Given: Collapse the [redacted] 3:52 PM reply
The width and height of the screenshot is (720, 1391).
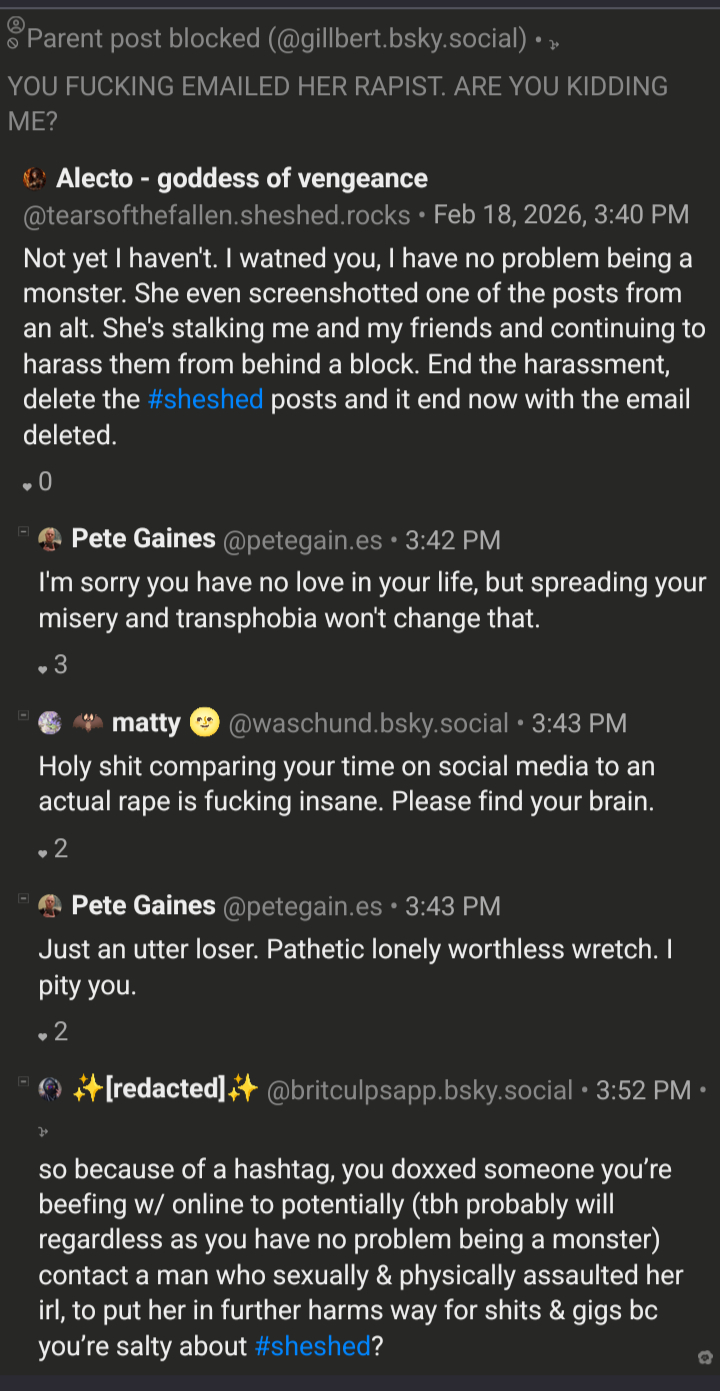Looking at the screenshot, I should [22, 1082].
